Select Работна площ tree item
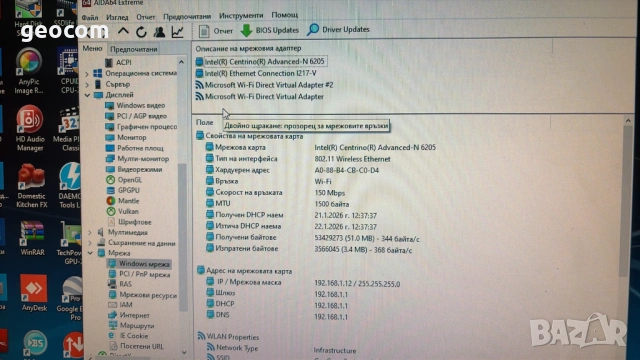Screen dimensions: 640x360 [135, 148]
